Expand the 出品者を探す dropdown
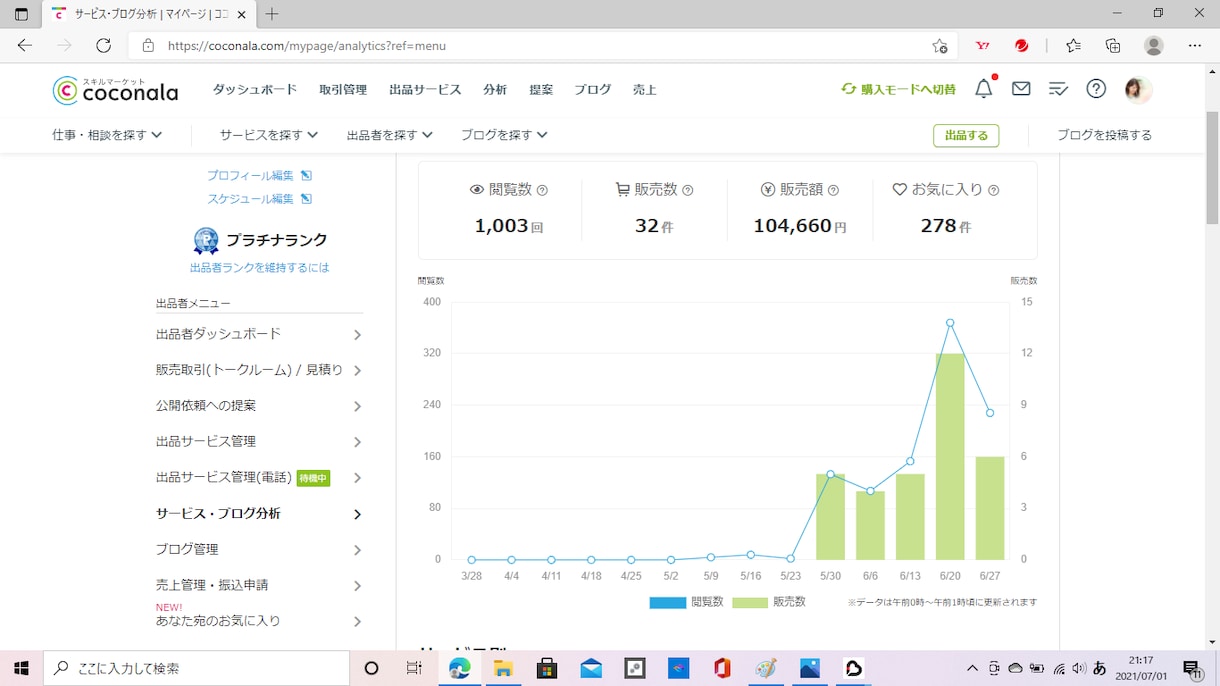Viewport: 1220px width, 686px height. pos(390,135)
